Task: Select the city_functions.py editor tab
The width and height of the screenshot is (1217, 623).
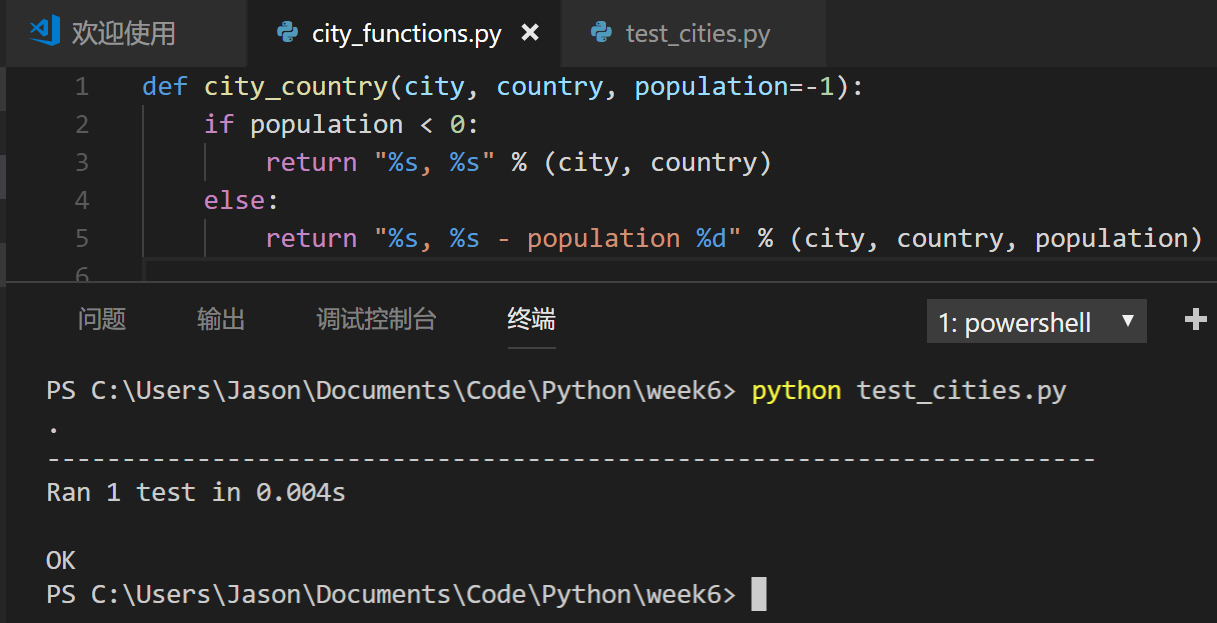Action: click(405, 33)
